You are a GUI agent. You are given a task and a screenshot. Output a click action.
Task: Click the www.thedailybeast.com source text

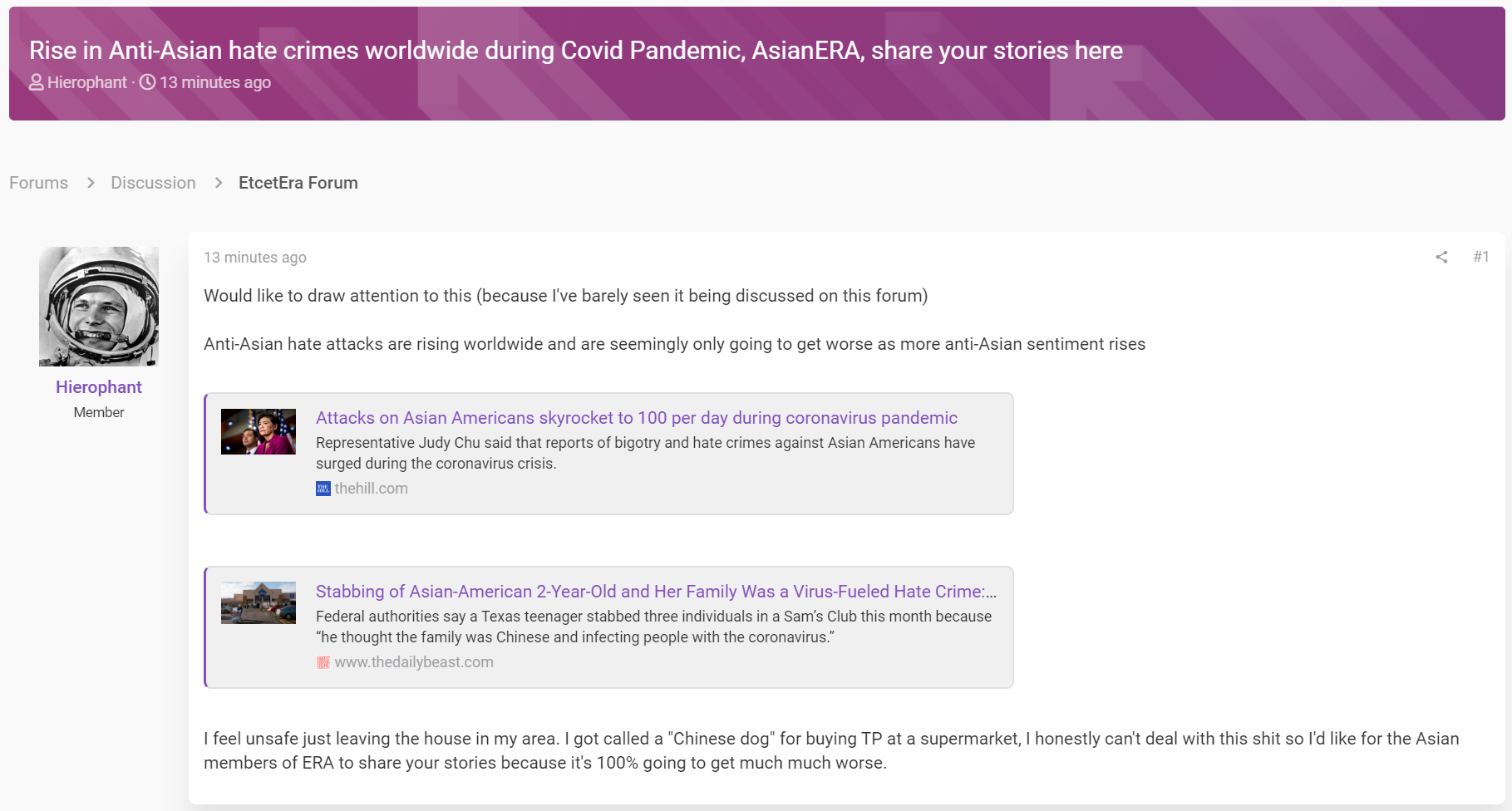pyautogui.click(x=414, y=662)
